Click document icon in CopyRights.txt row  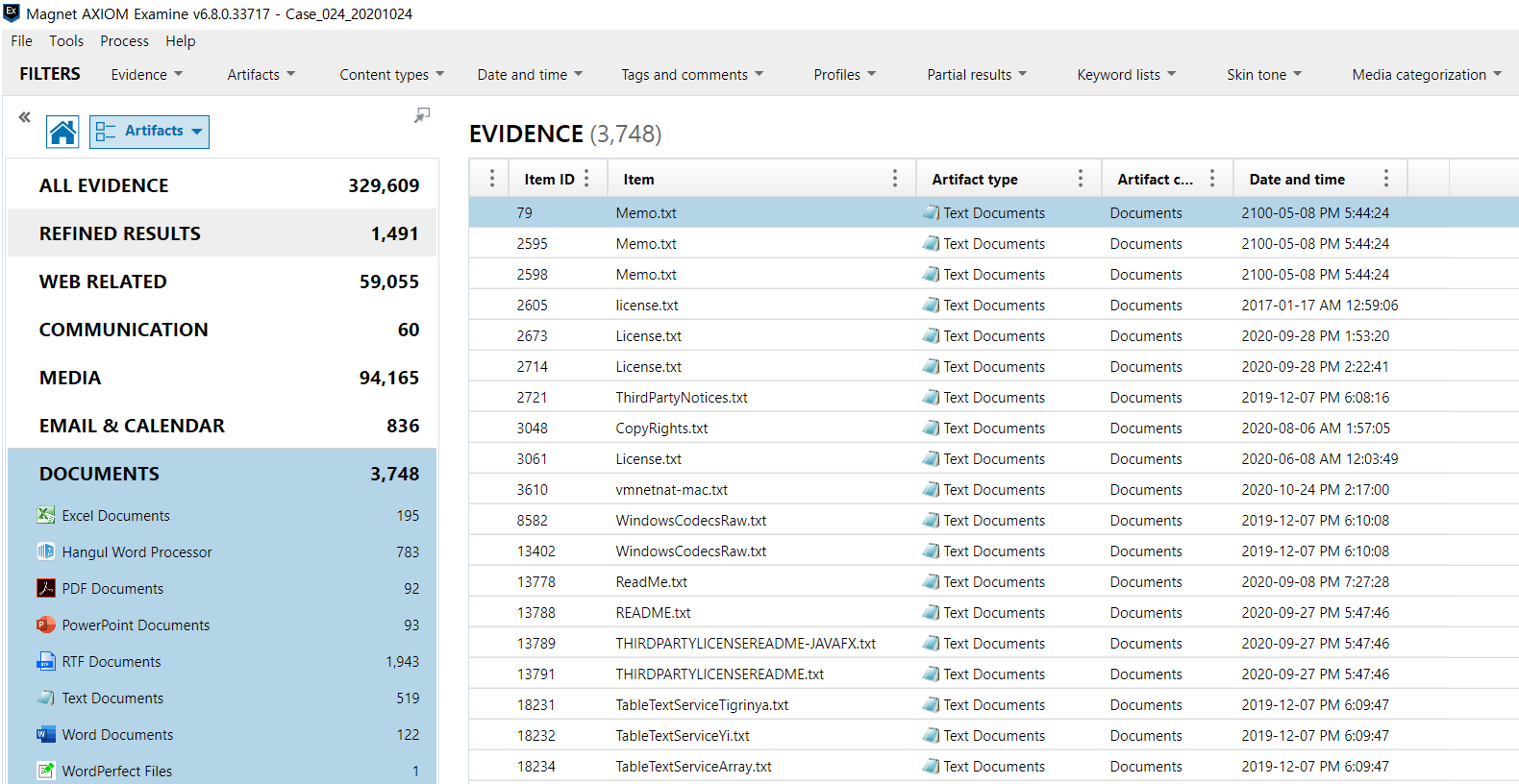931,428
